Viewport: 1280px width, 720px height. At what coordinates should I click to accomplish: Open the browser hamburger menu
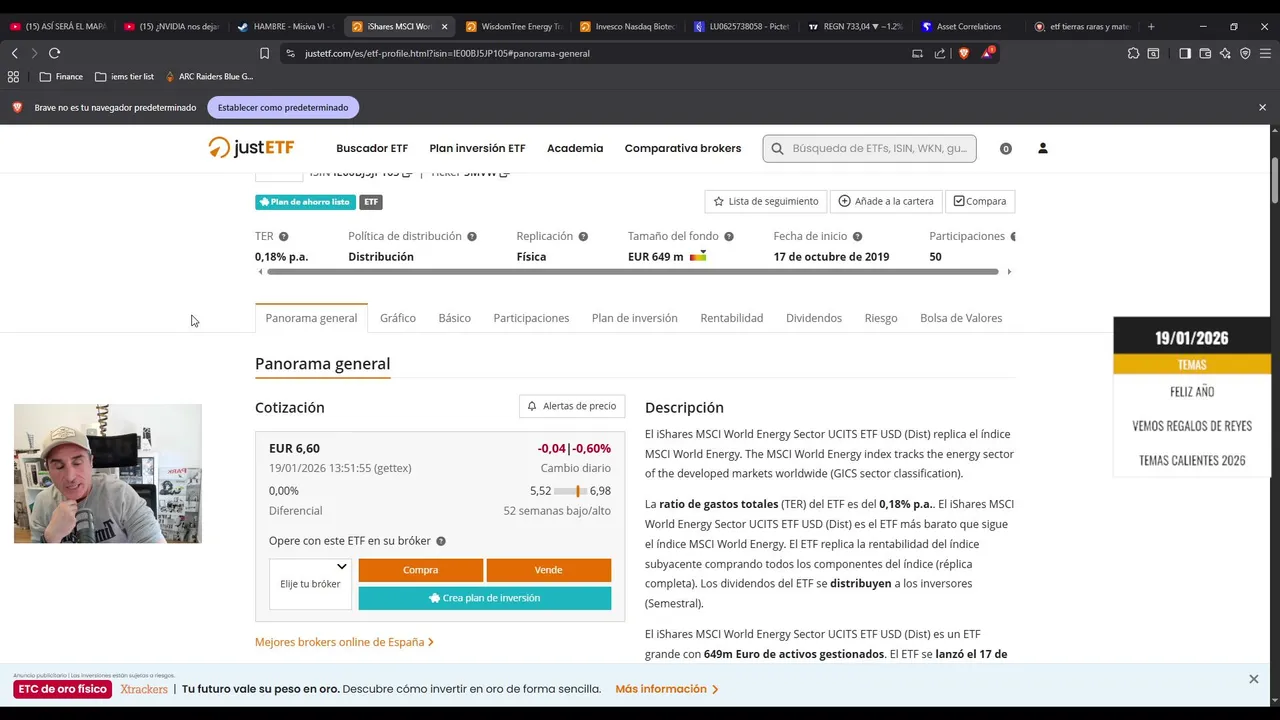click(x=1265, y=53)
